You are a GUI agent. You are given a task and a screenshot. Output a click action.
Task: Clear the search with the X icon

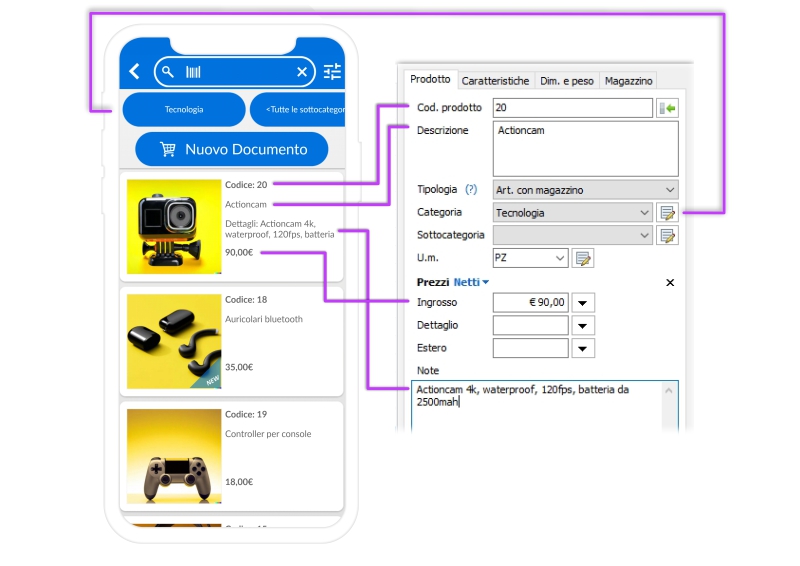(x=302, y=72)
